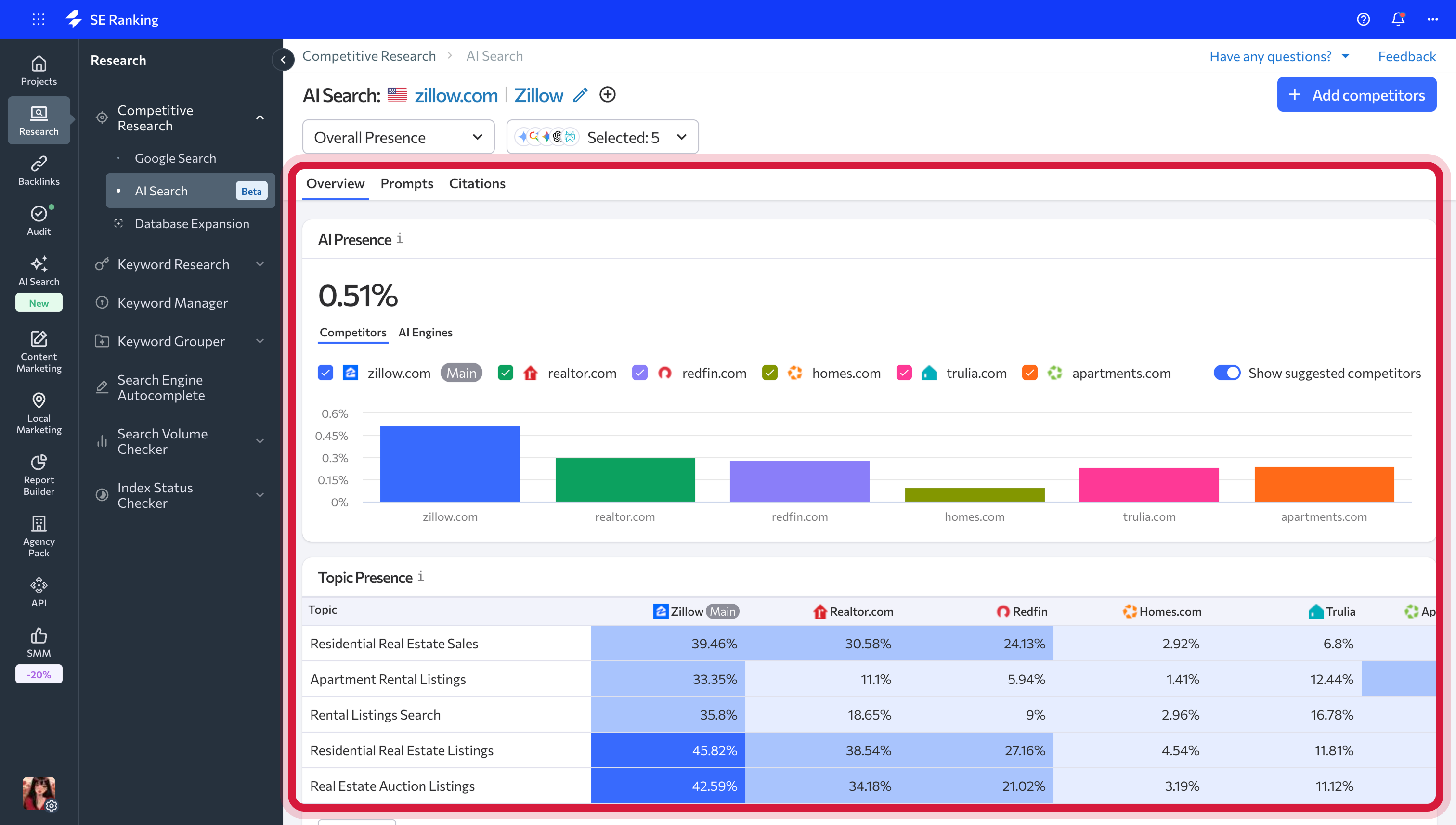The width and height of the screenshot is (1456, 825).
Task: Select the AI Engines sub-tab
Action: pyautogui.click(x=425, y=332)
